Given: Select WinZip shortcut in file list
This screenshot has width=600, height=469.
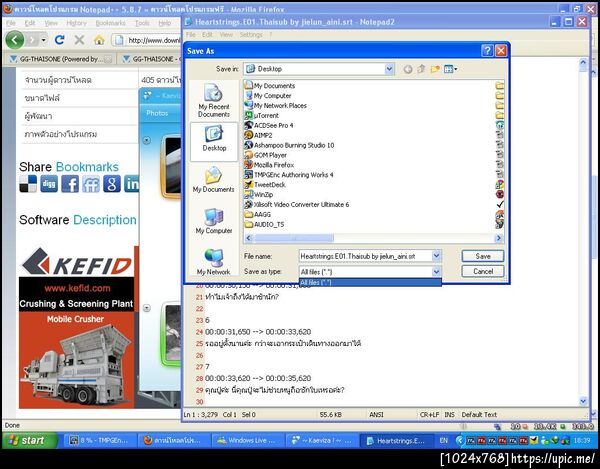Looking at the screenshot, I should coord(259,195).
